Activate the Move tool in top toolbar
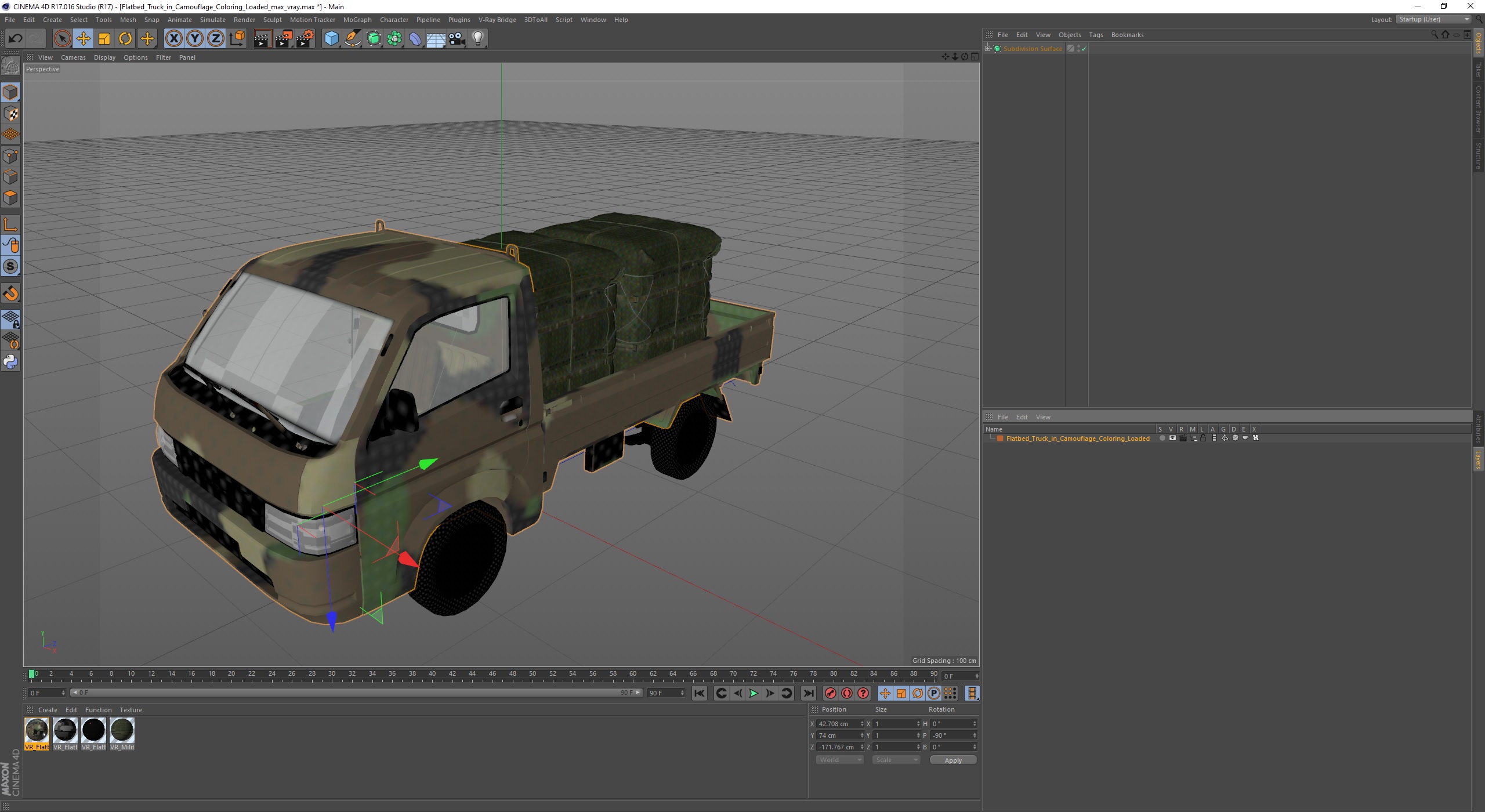Image resolution: width=1485 pixels, height=812 pixels. coord(84,39)
